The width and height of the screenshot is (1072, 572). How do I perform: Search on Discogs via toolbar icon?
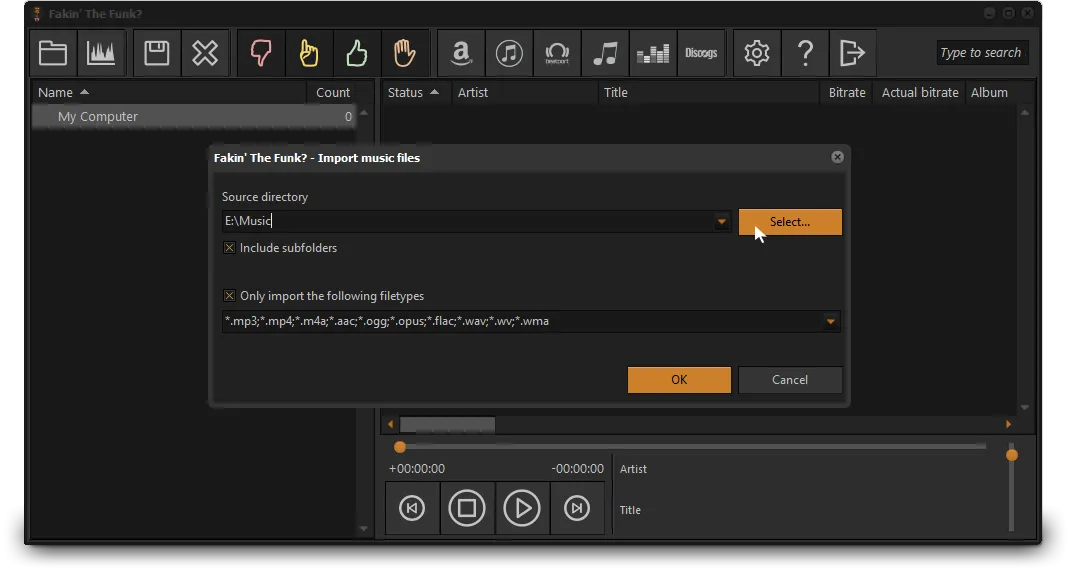[x=701, y=53]
